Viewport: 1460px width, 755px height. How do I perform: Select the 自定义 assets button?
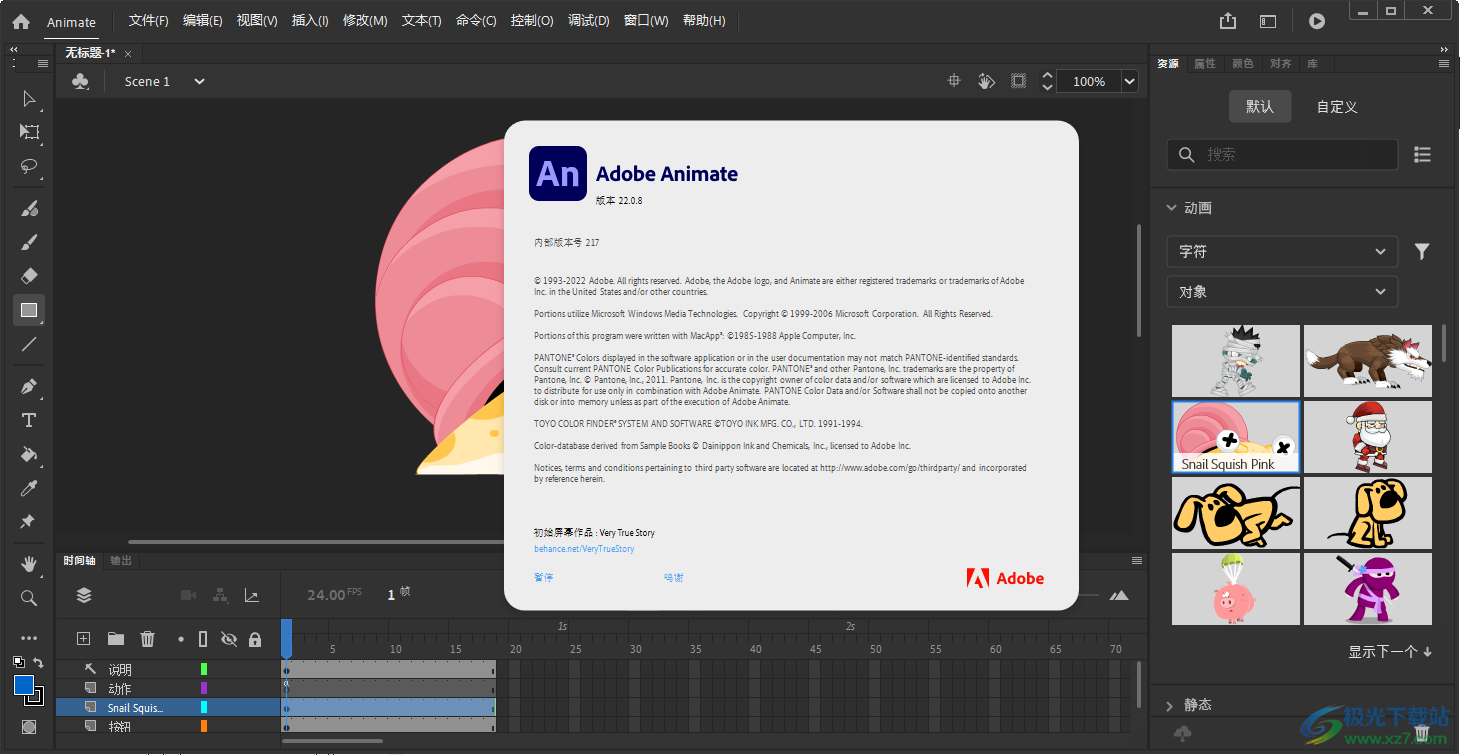pos(1337,106)
